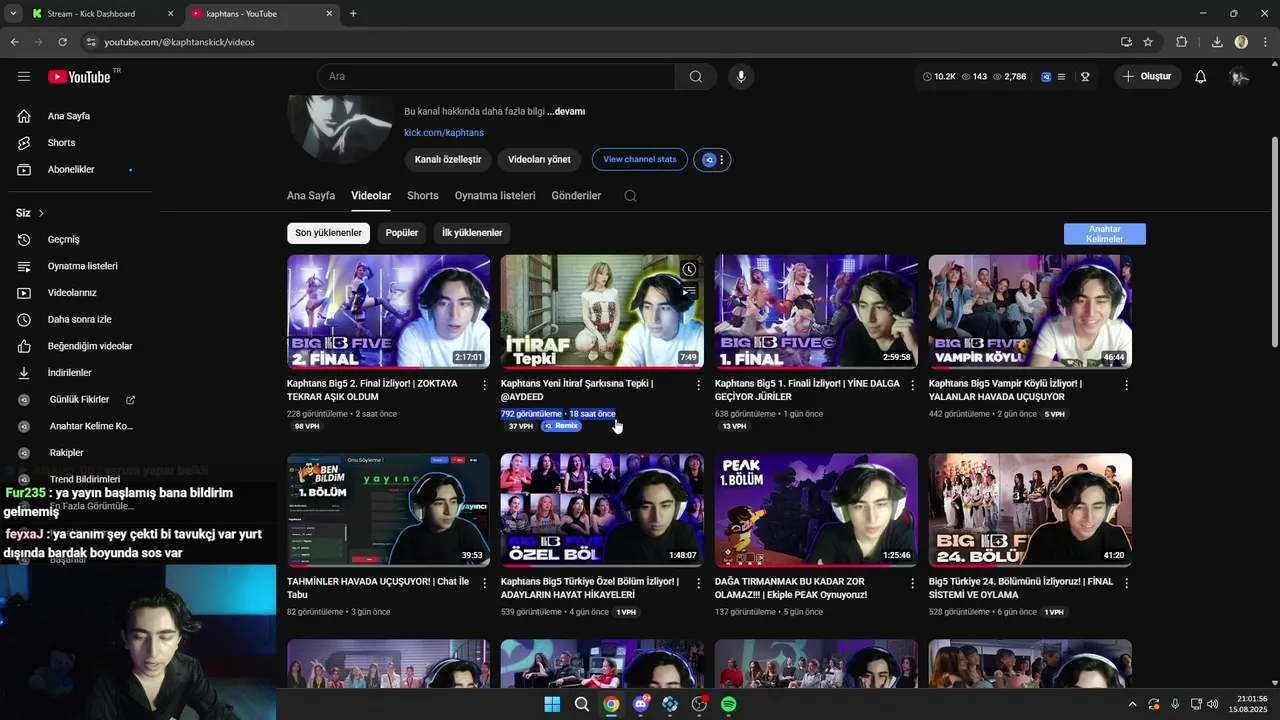Switch to Oynatma listeleri tab
The height and width of the screenshot is (720, 1280).
pyautogui.click(x=495, y=196)
